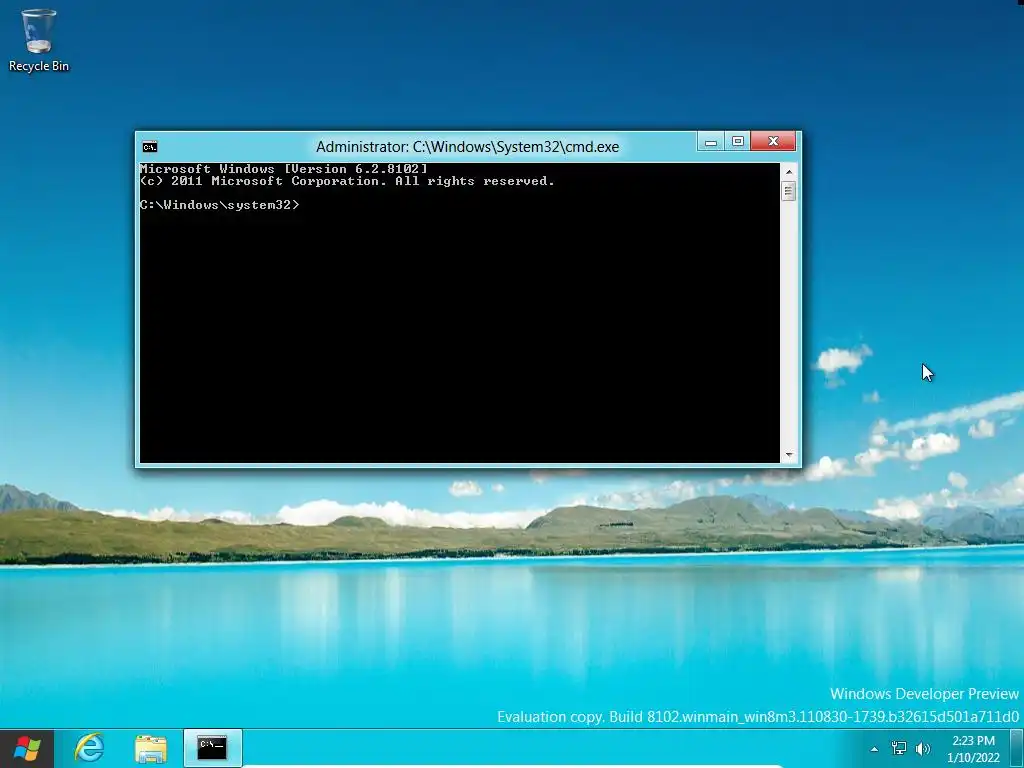
Task: Click the C:\Windows\system32> prompt line
Action: tap(219, 205)
